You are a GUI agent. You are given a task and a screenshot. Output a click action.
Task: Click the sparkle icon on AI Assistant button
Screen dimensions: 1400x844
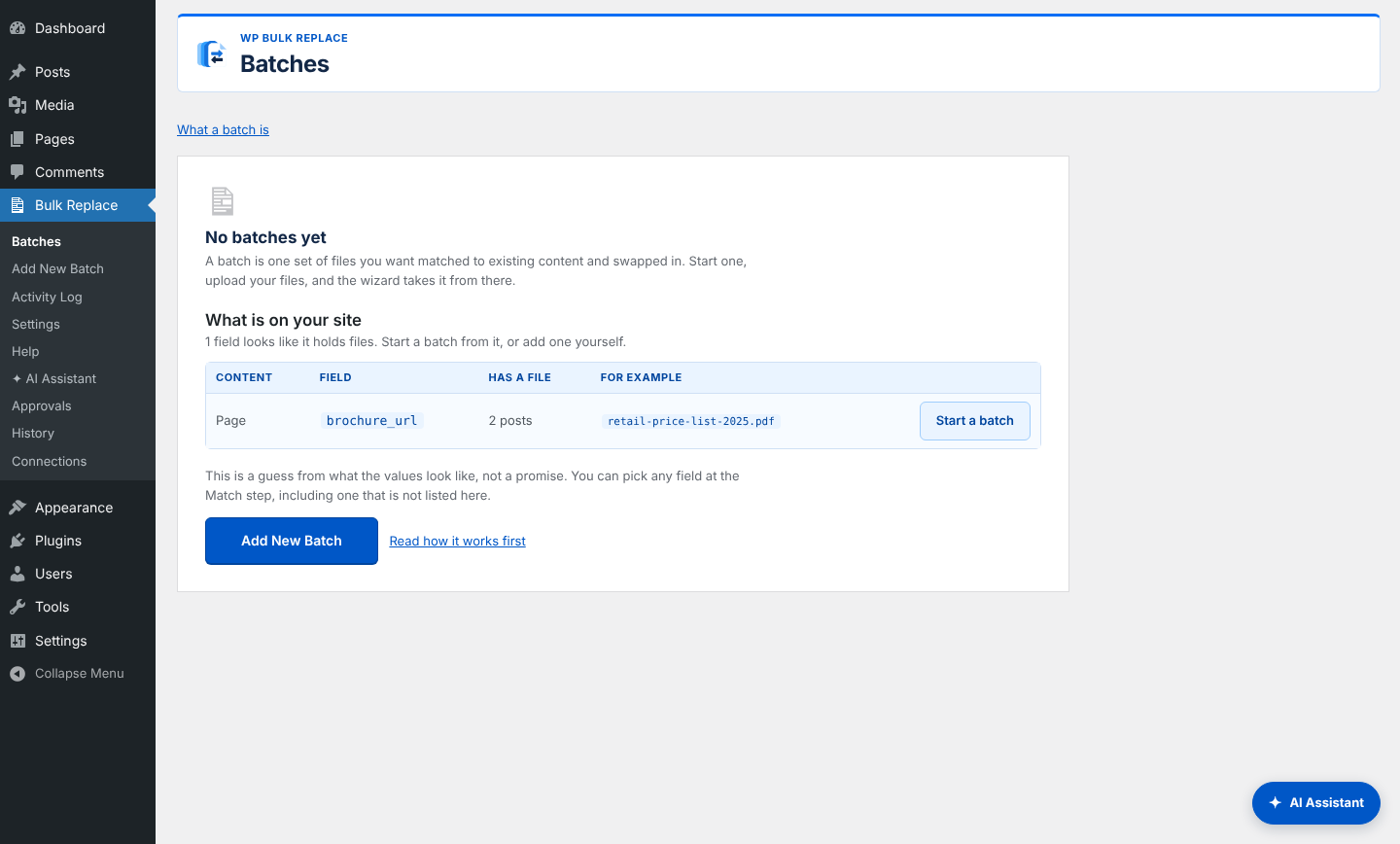click(1275, 803)
